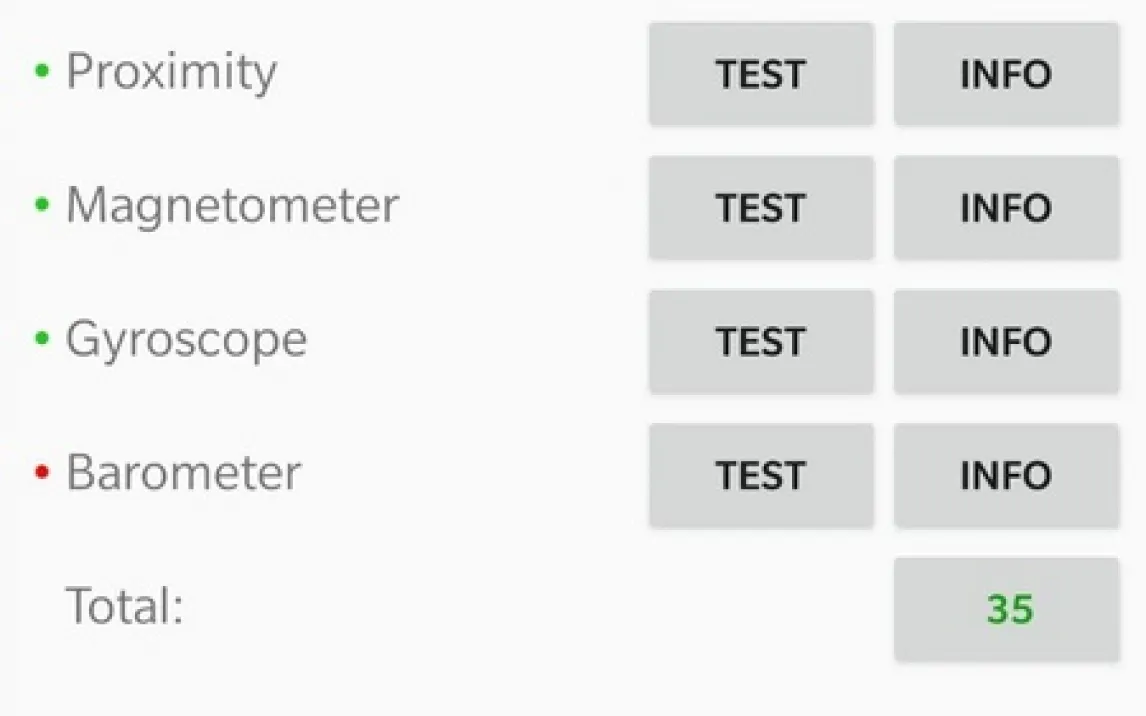Click the red status dot beside Barometer

[42, 473]
